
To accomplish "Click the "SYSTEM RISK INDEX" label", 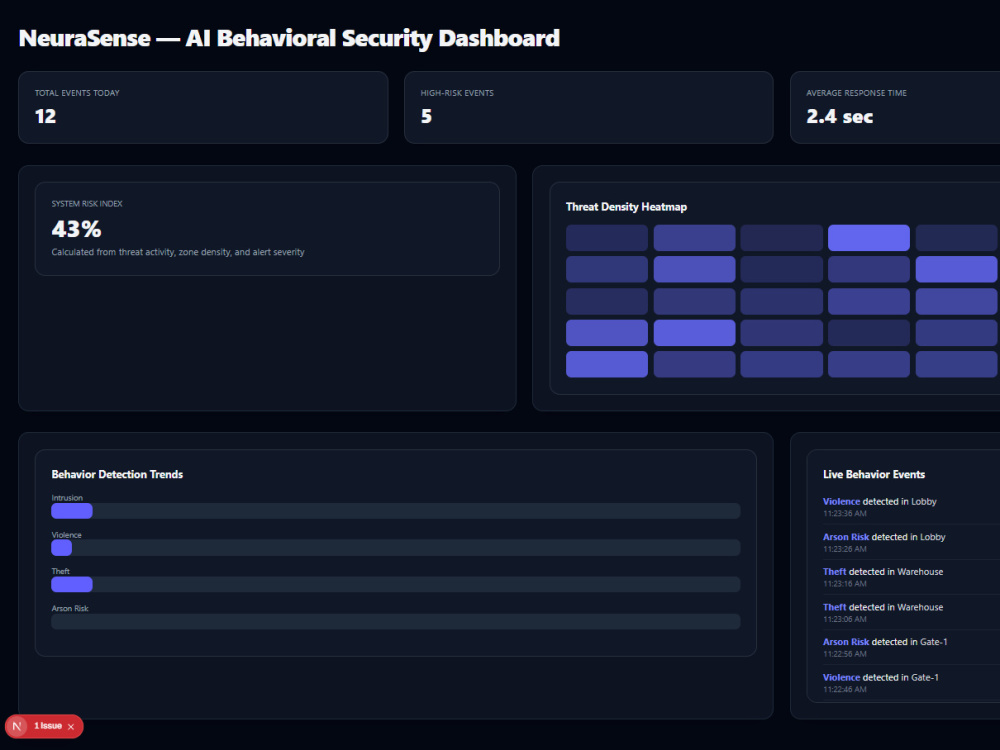I will [x=87, y=204].
